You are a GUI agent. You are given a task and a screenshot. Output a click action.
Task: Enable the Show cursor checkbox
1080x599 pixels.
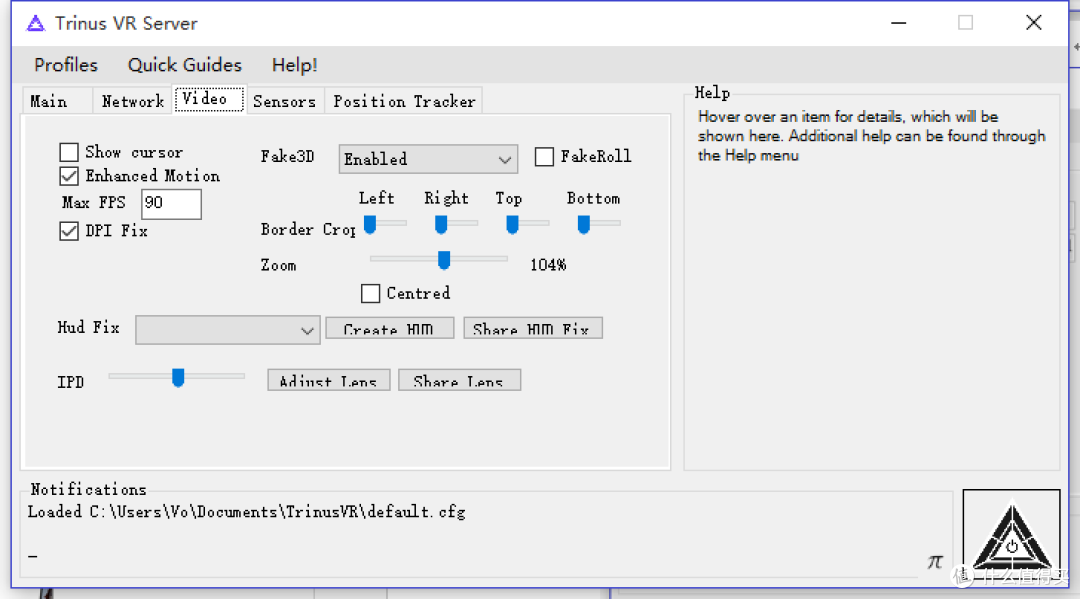coord(69,152)
